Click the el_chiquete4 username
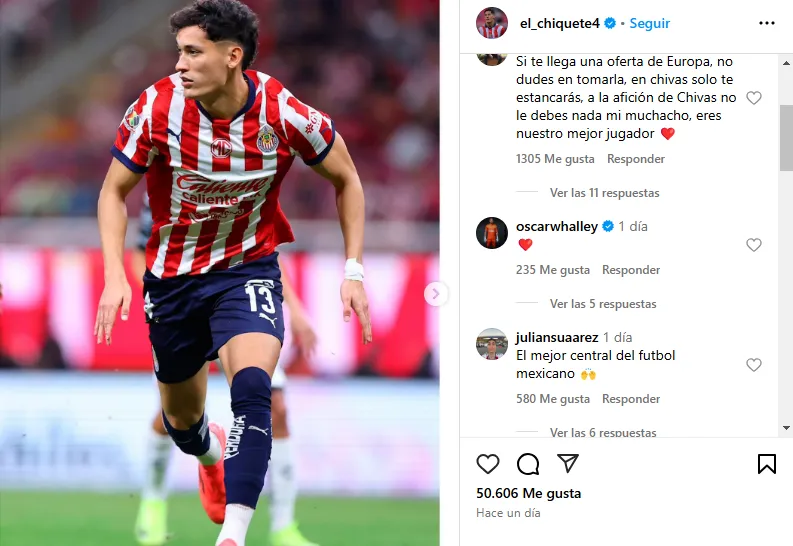 click(x=559, y=23)
